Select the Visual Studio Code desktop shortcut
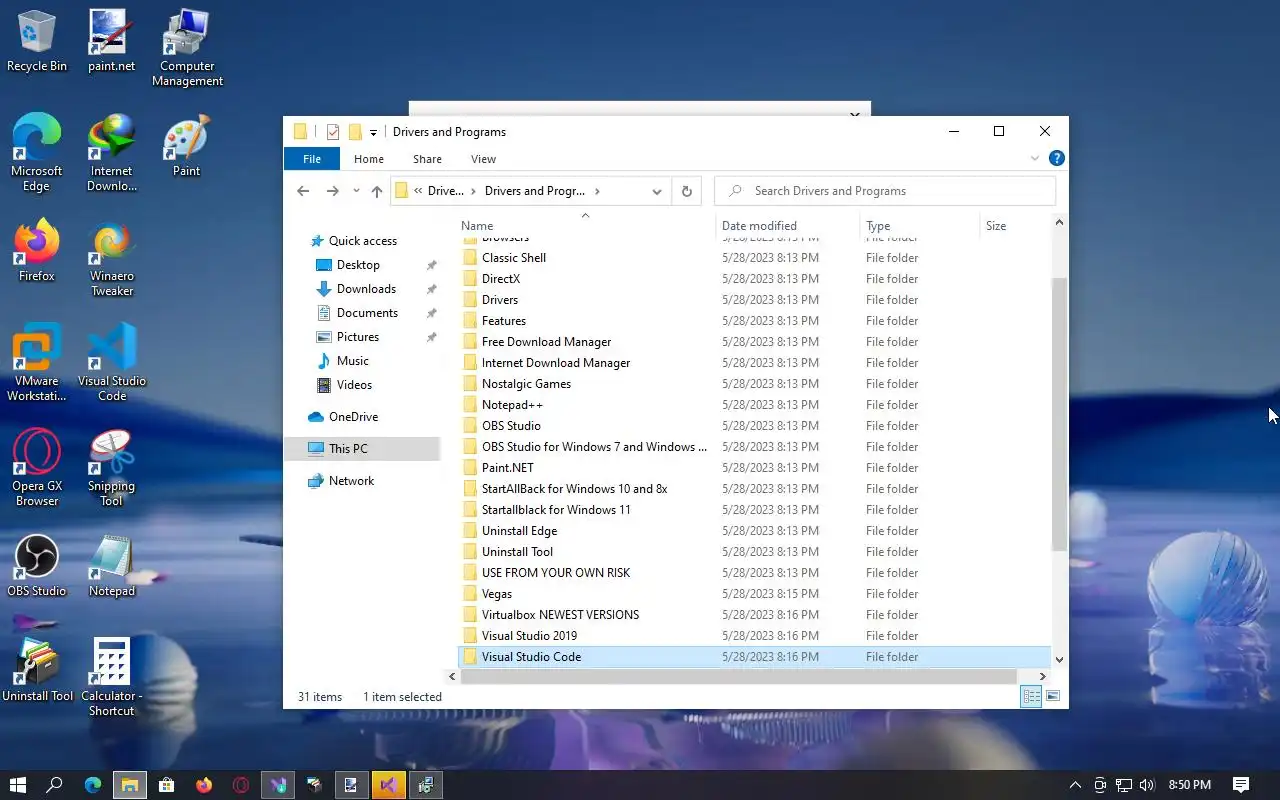The image size is (1280, 800). tap(111, 363)
